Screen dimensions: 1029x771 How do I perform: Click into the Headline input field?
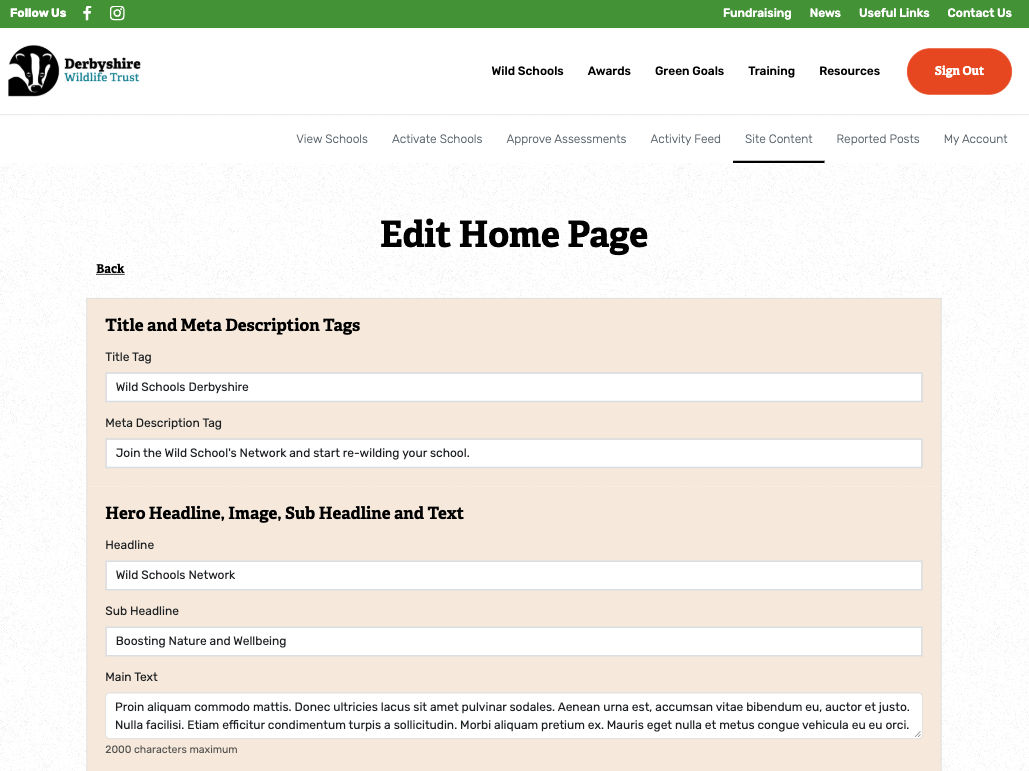click(514, 575)
